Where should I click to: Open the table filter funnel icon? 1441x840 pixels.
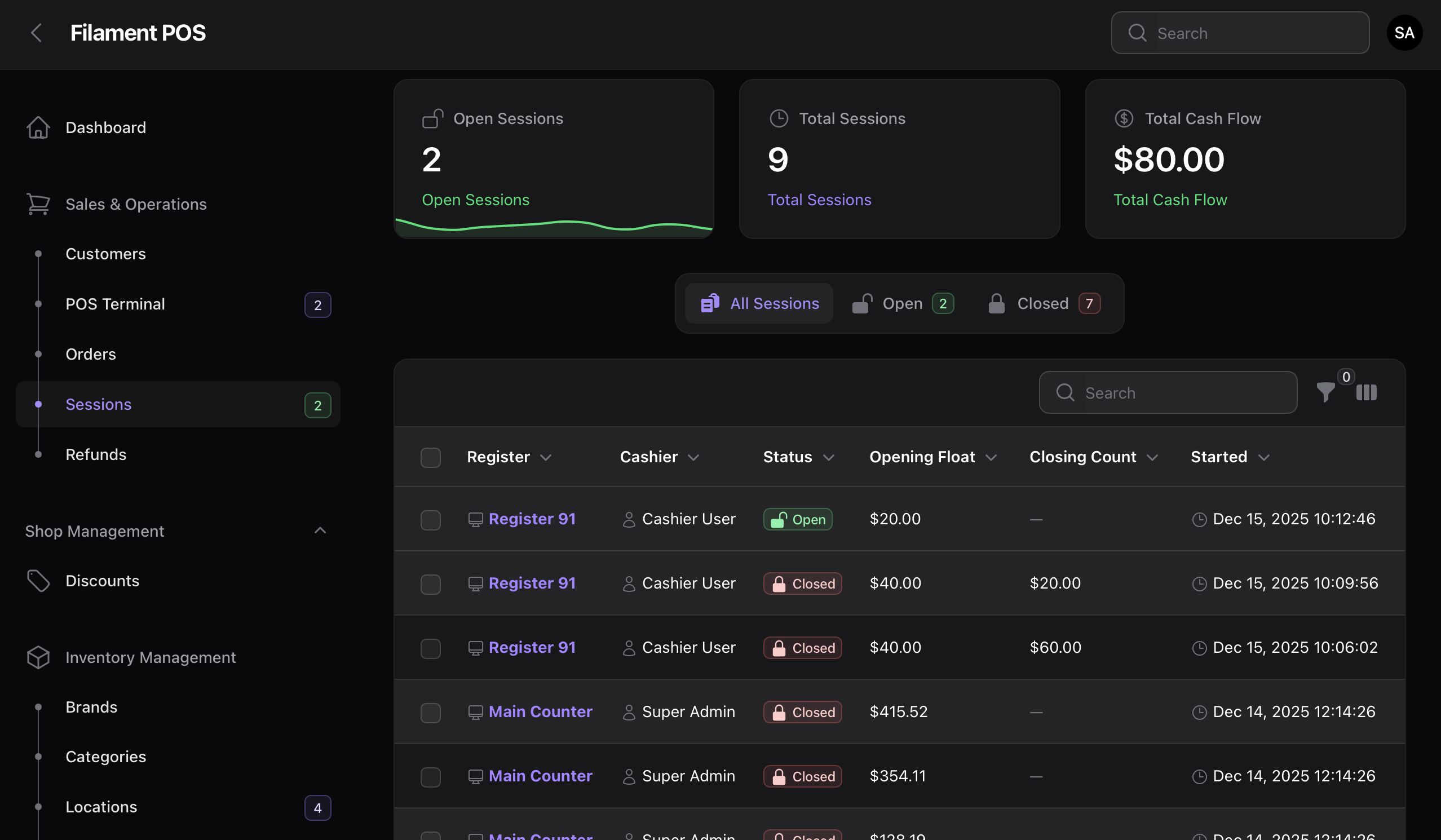pyautogui.click(x=1325, y=392)
